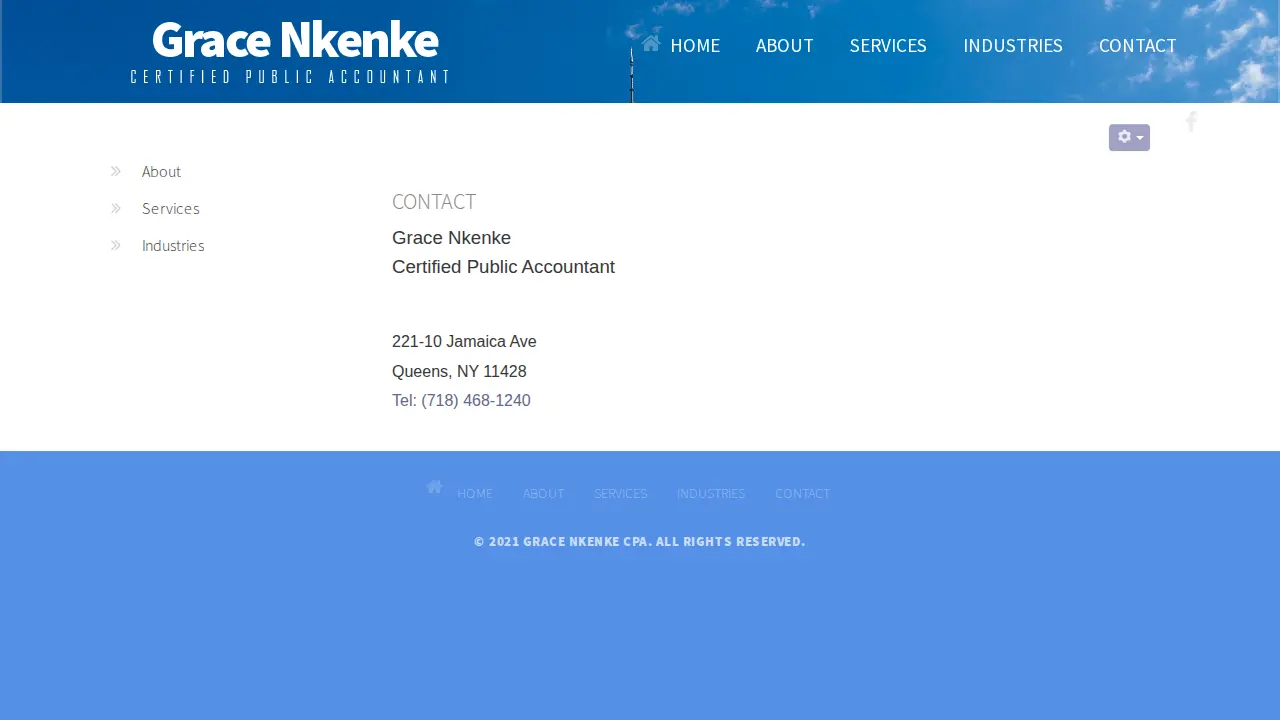Click HOME in the footer menu
1280x720 pixels.
475,494
